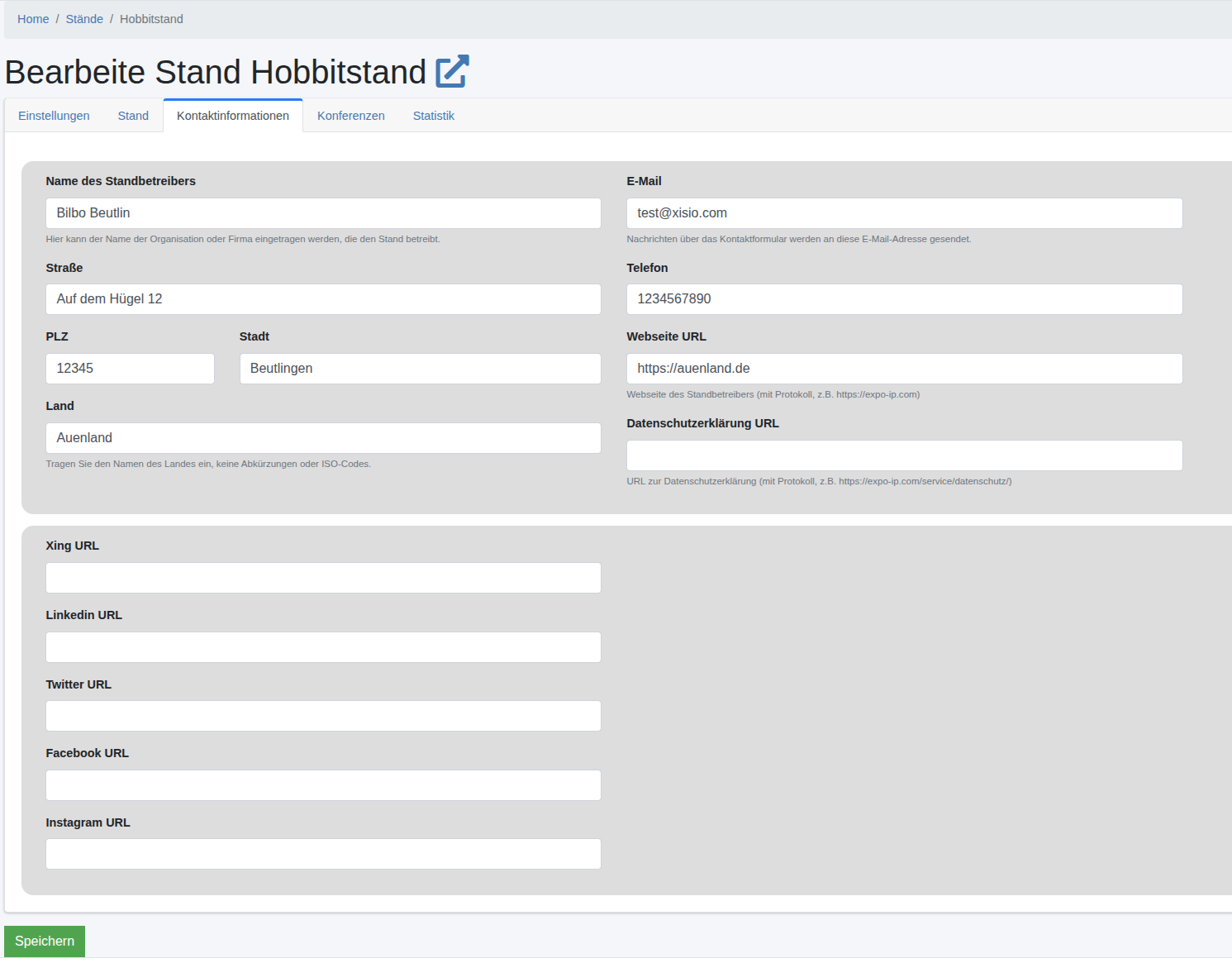Select the Kontaktinformationen tab
This screenshot has width=1232, height=963.
(233, 116)
